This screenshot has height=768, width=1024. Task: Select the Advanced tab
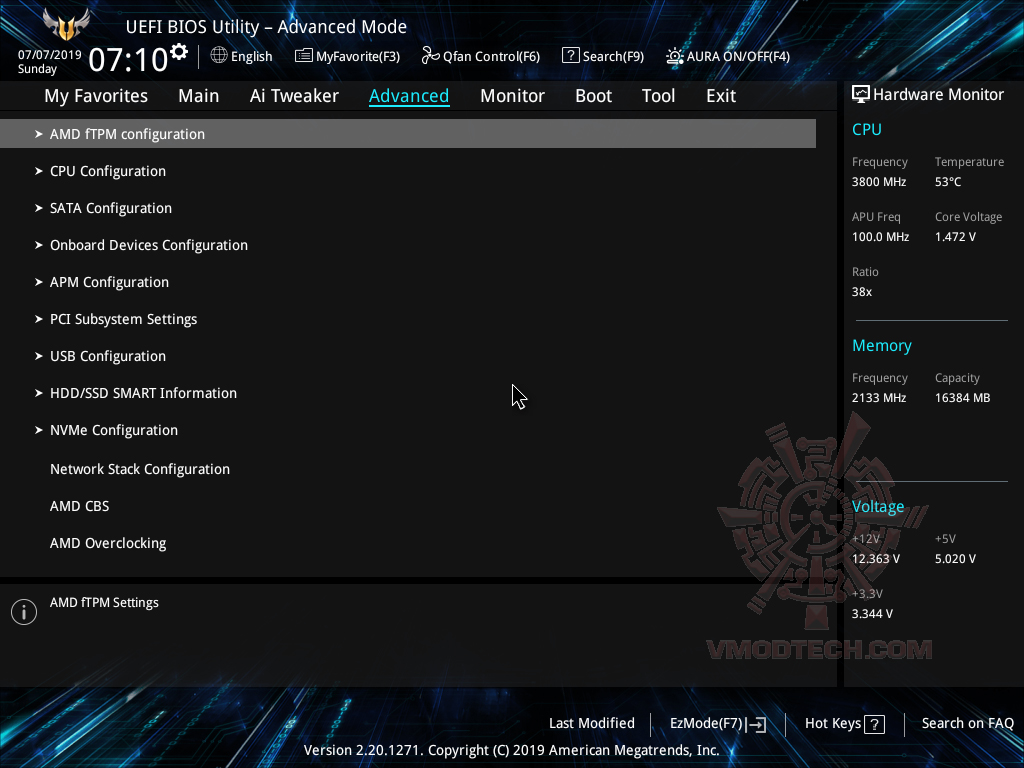[409, 96]
